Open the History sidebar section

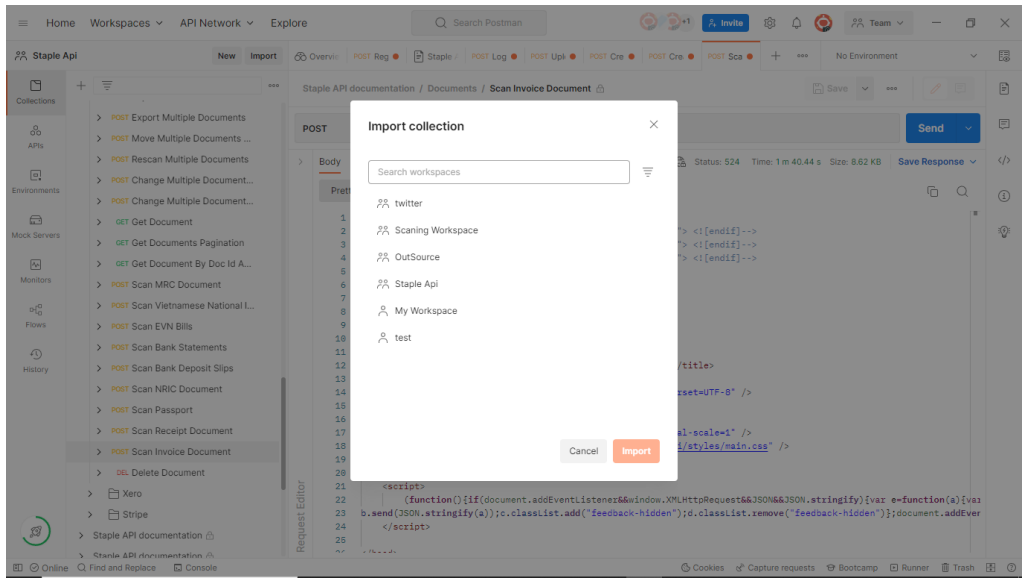point(35,360)
